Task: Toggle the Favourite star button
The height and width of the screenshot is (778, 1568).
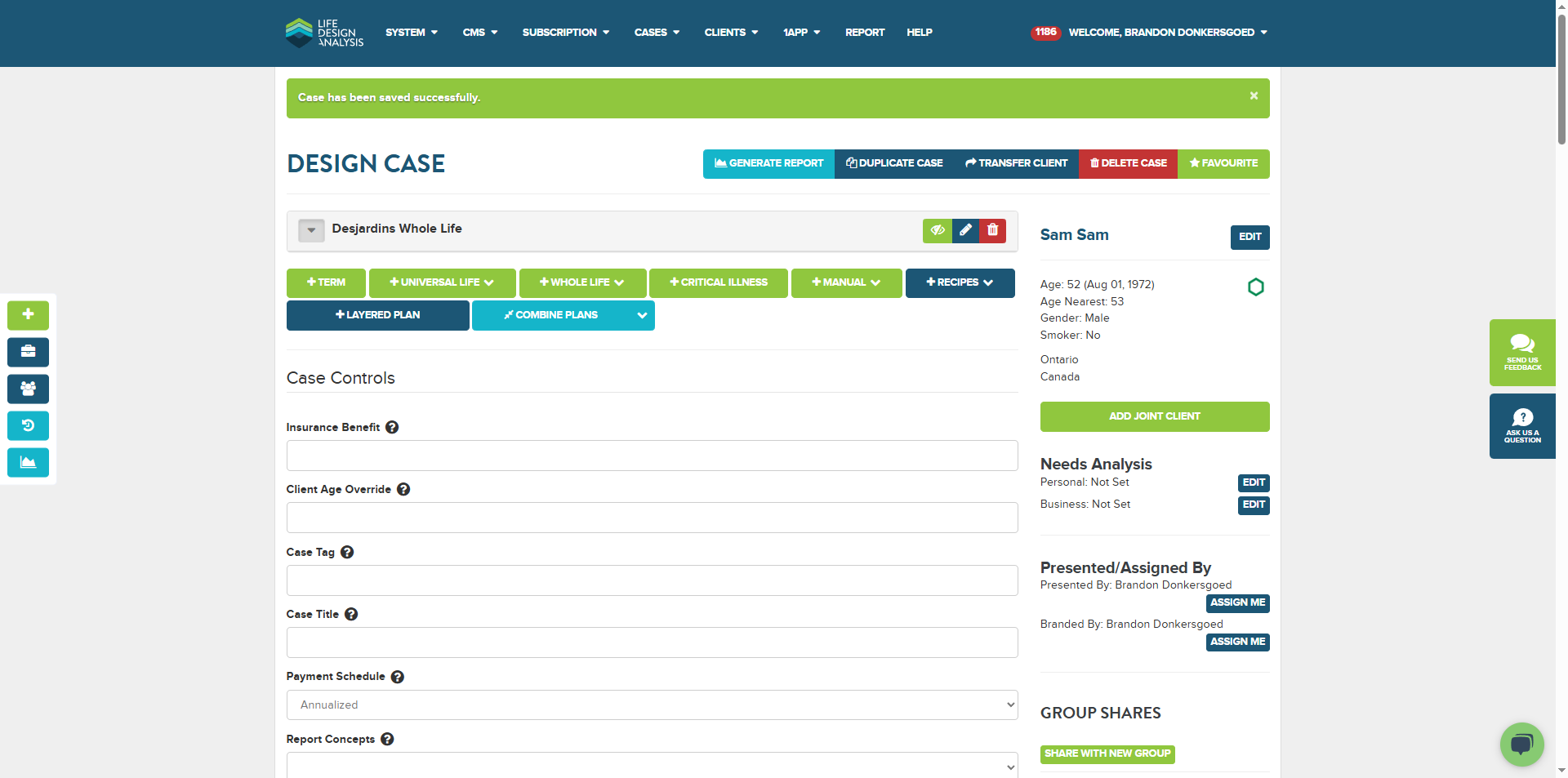Action: pyautogui.click(x=1223, y=163)
